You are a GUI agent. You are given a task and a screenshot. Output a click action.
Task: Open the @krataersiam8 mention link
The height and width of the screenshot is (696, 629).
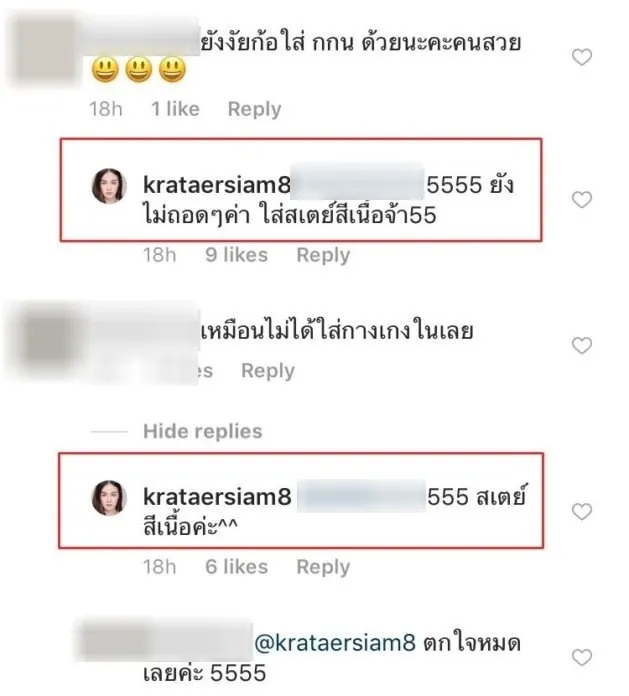point(335,643)
